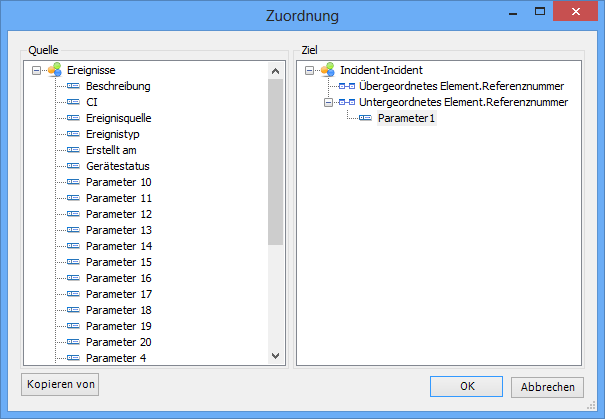Click the field icon beside Parameter1
This screenshot has width=605, height=419.
tap(366, 119)
